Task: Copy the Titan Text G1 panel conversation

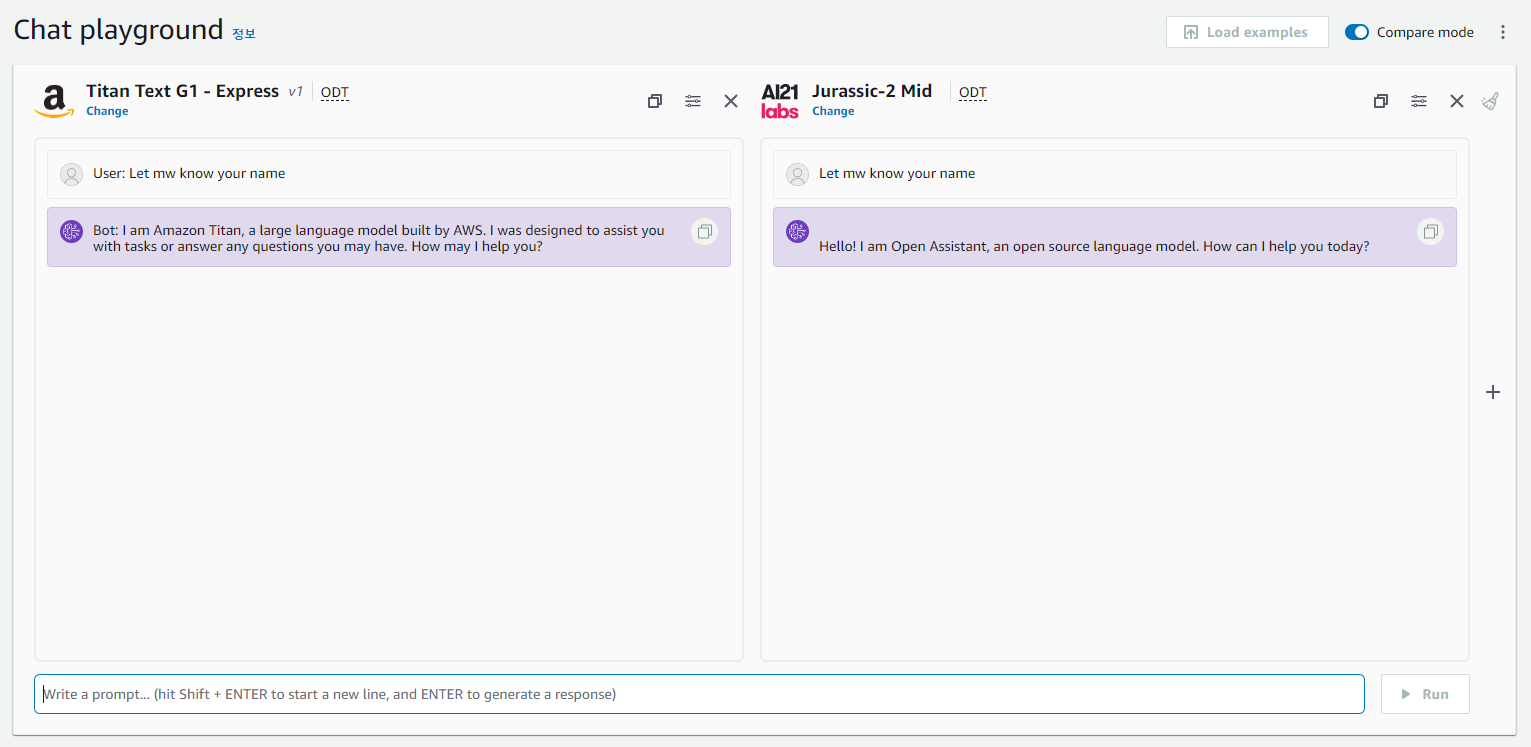Action: tap(655, 101)
